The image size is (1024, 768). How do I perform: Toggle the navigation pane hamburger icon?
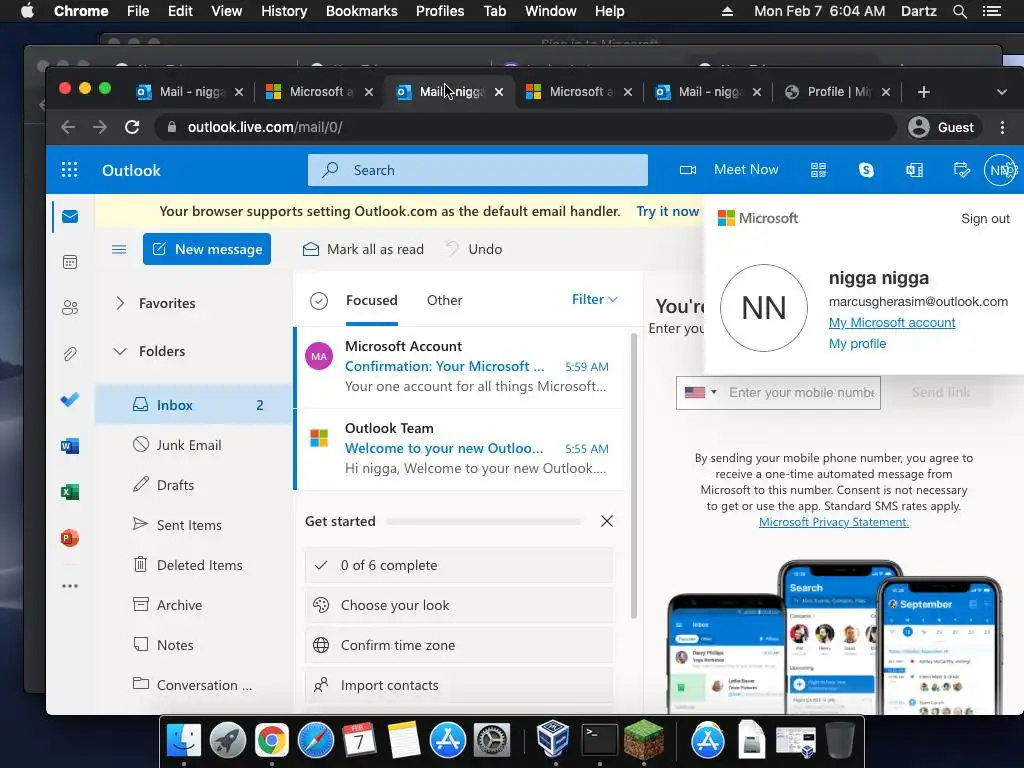[119, 249]
